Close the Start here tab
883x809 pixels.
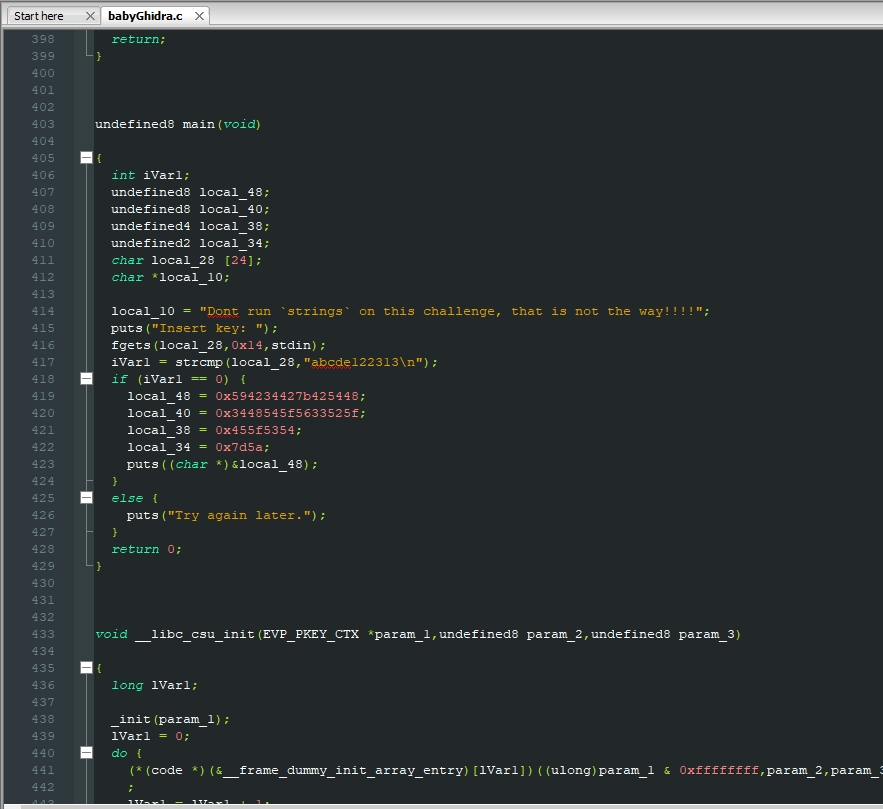tap(90, 16)
